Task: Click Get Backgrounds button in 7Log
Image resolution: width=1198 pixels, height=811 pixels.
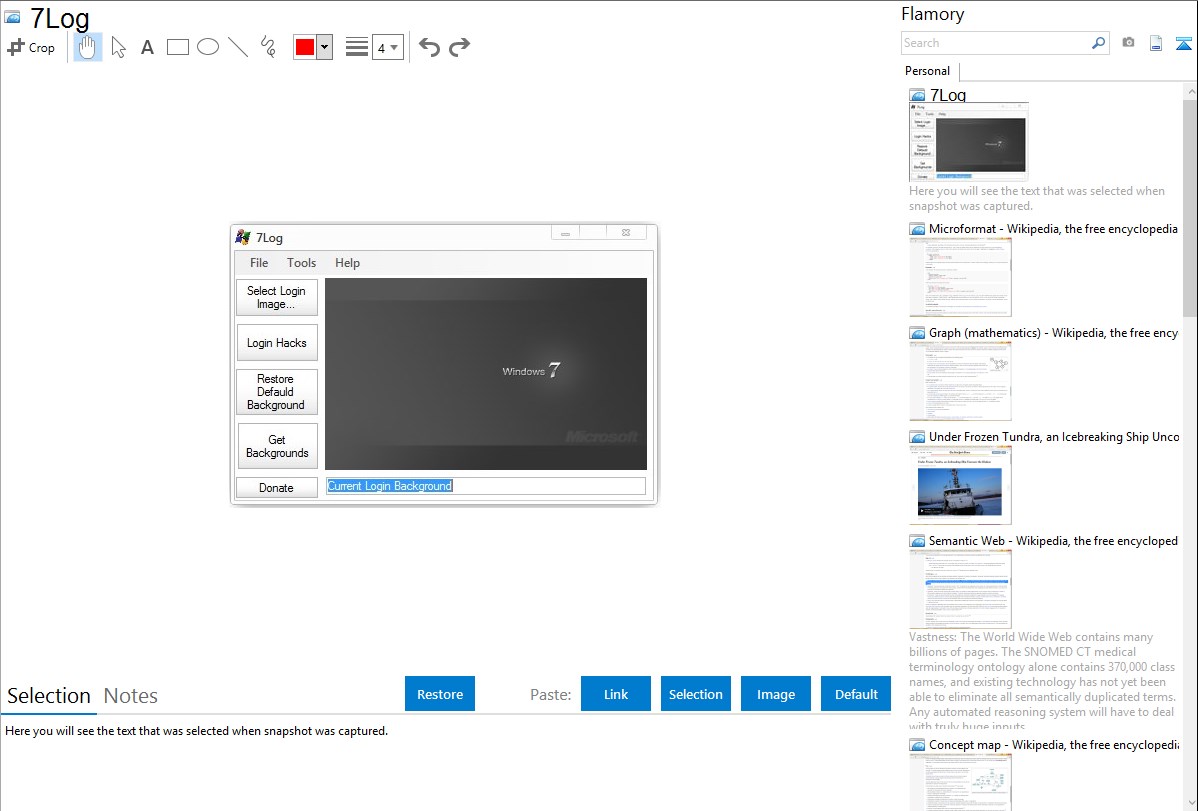Action: [x=277, y=446]
